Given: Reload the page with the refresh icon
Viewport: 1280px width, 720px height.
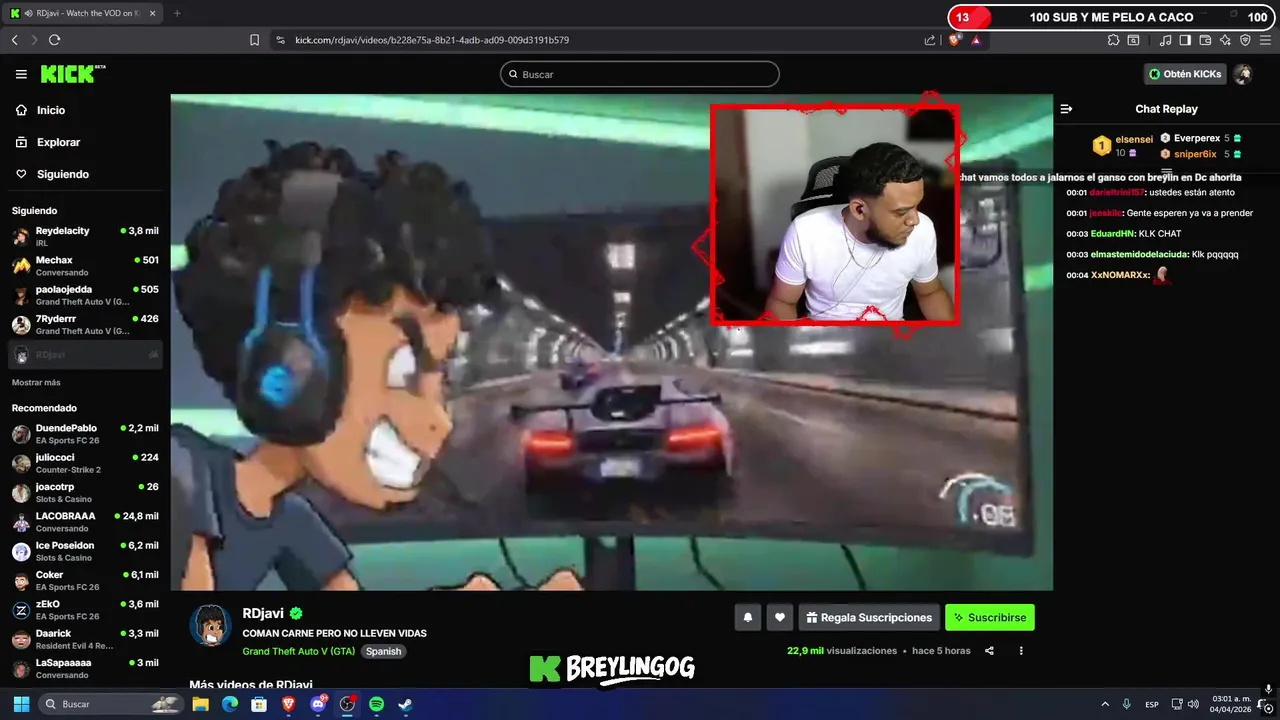Looking at the screenshot, I should 54,40.
